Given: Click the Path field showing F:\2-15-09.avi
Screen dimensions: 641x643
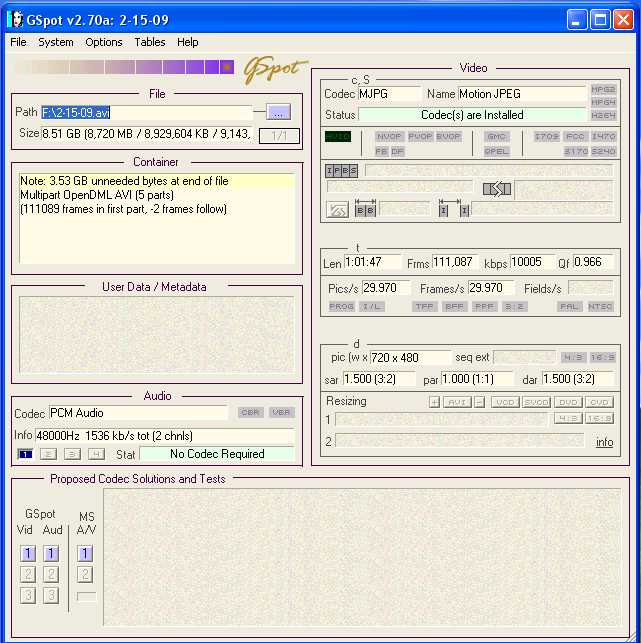Looking at the screenshot, I should [x=147, y=112].
